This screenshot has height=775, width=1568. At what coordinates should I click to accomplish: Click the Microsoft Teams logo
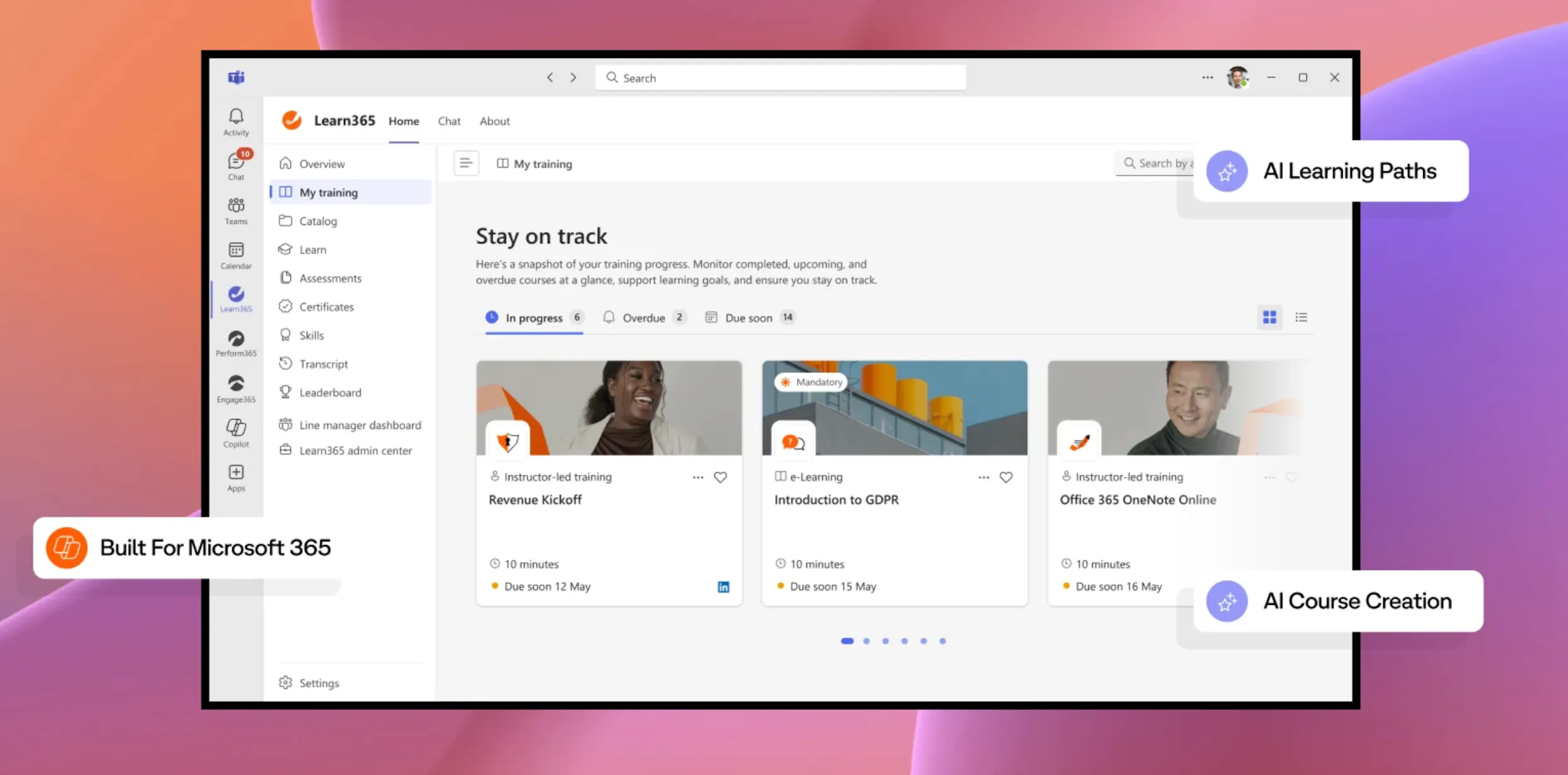pos(236,77)
